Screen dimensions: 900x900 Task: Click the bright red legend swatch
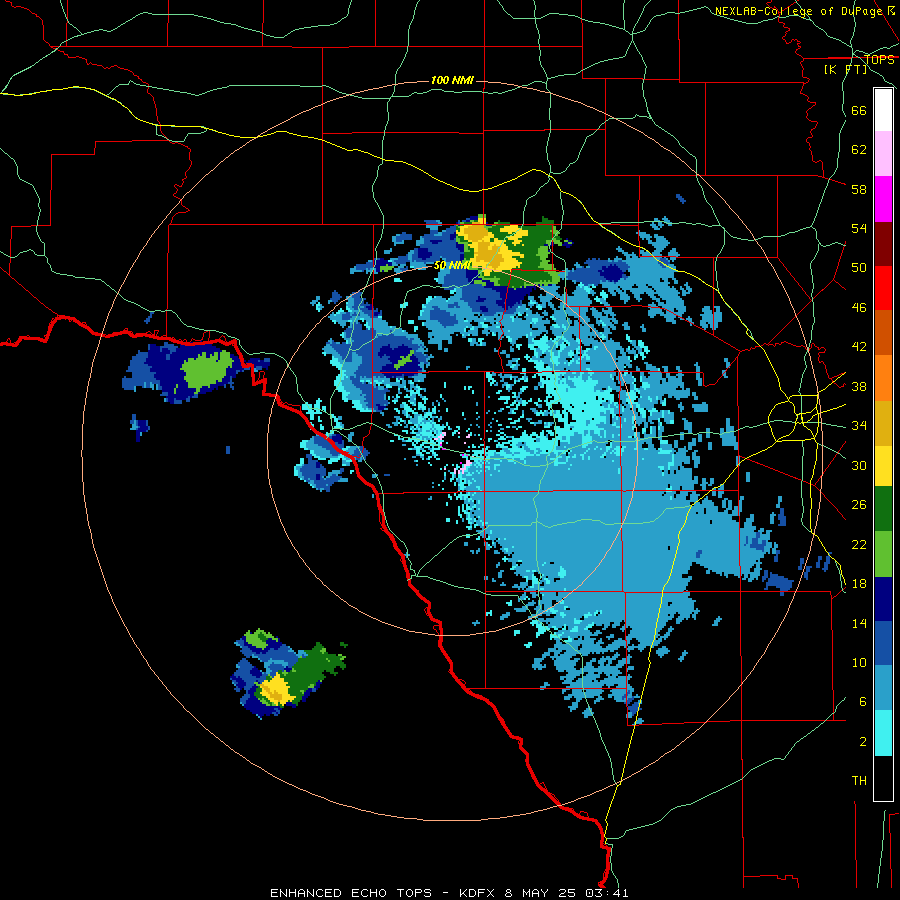point(883,288)
